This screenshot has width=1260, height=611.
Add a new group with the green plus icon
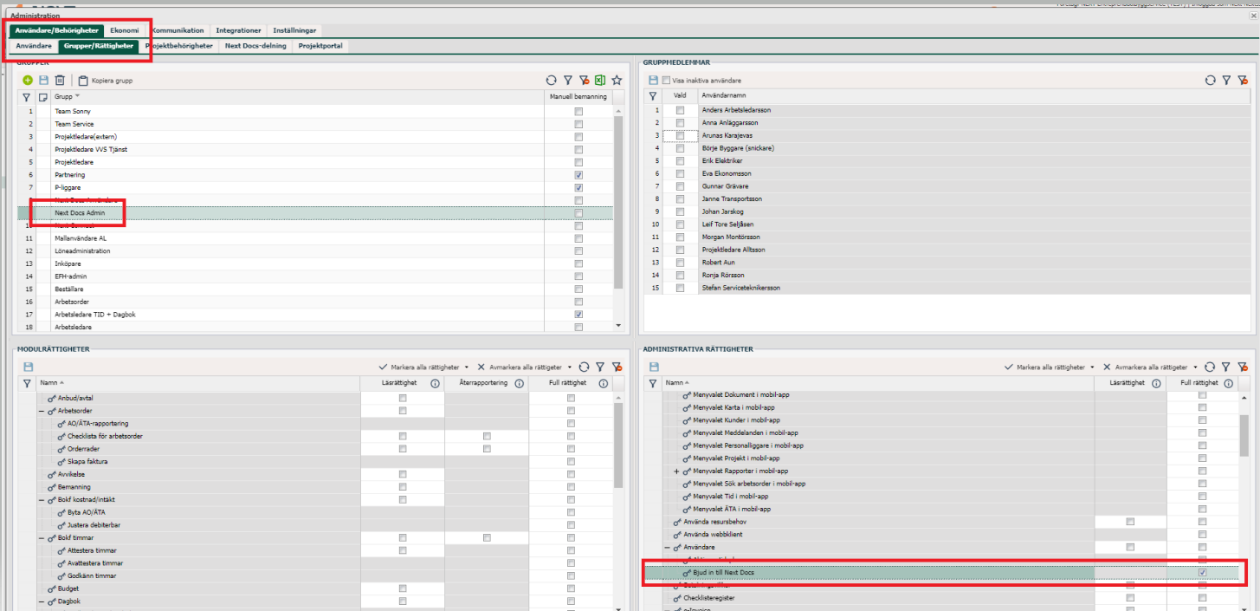click(27, 80)
